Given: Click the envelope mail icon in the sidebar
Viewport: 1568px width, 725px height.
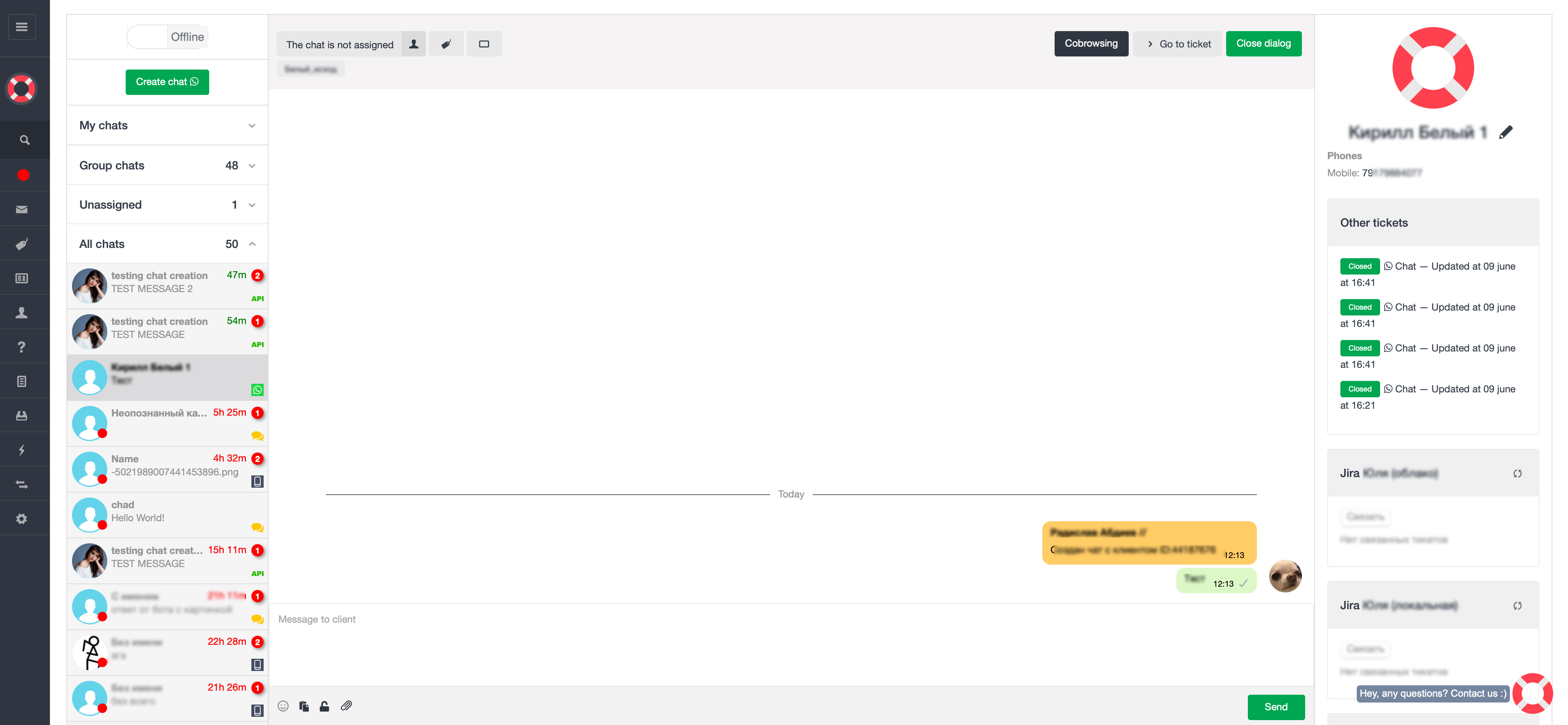Looking at the screenshot, I should click(22, 209).
